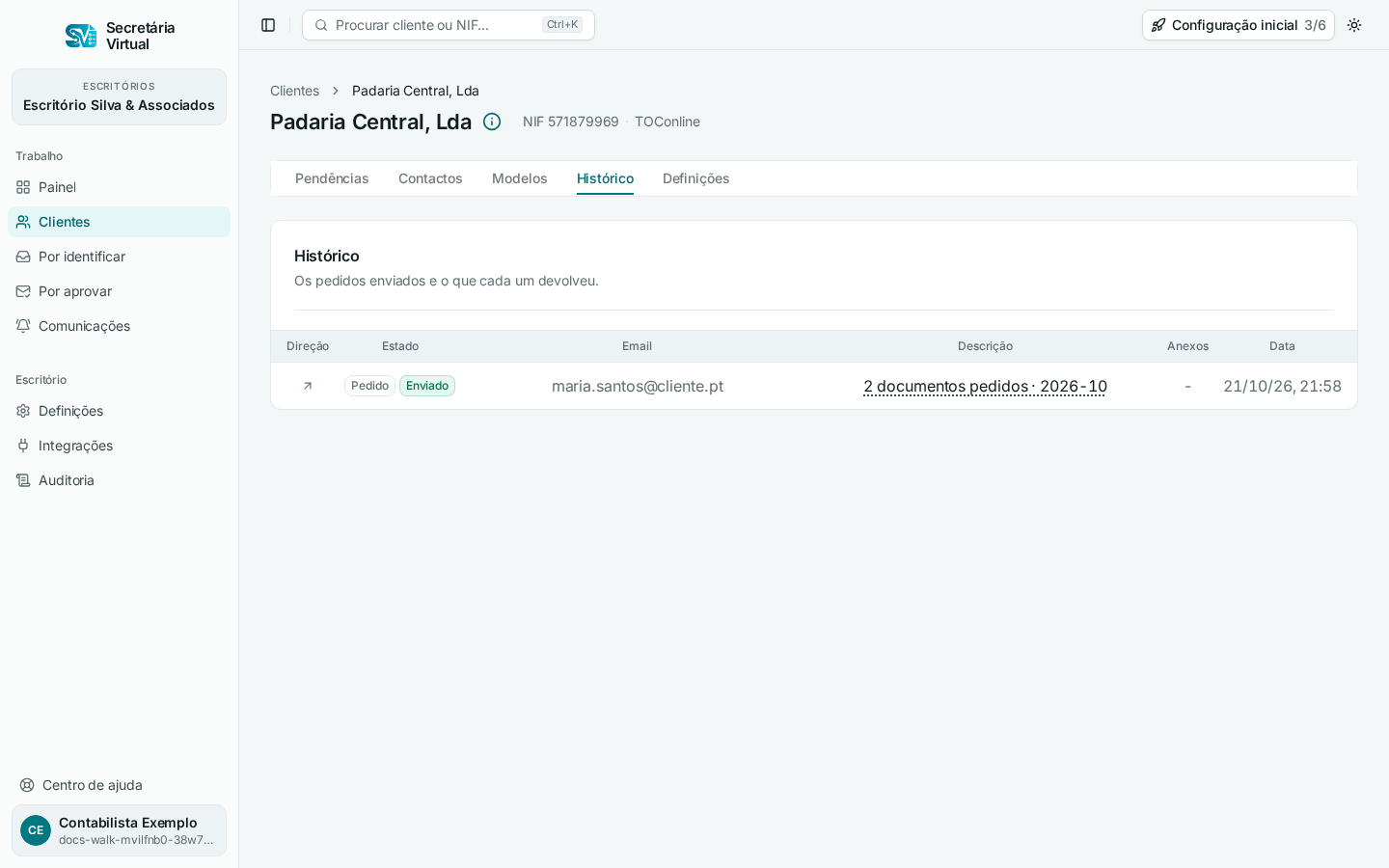Click the NIF 571879969 text

coord(571,122)
